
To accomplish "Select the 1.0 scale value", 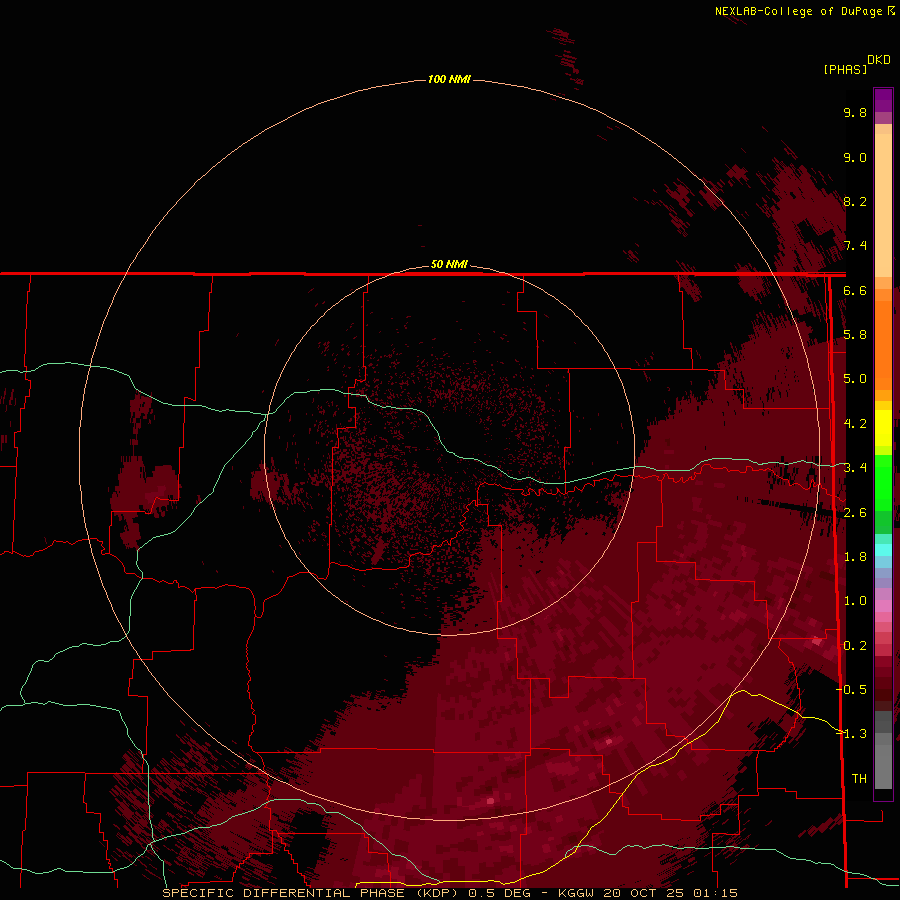I will coord(855,601).
